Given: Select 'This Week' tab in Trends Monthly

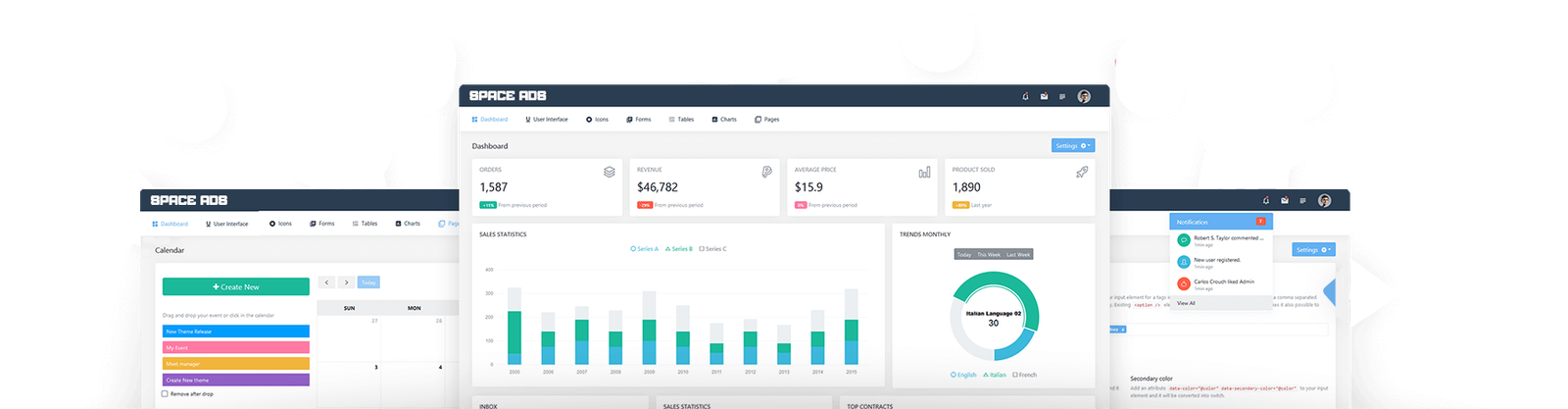Looking at the screenshot, I should [x=988, y=254].
